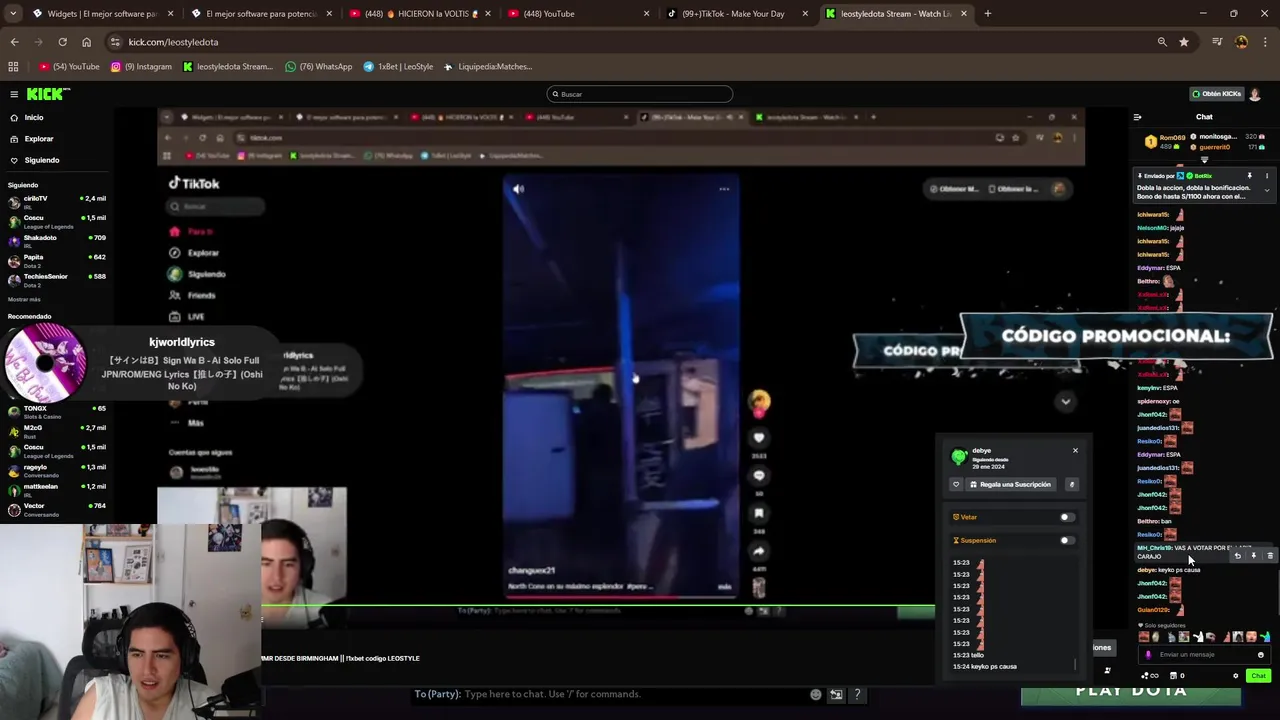
Task: Go back in the browser
Action: click(x=14, y=42)
